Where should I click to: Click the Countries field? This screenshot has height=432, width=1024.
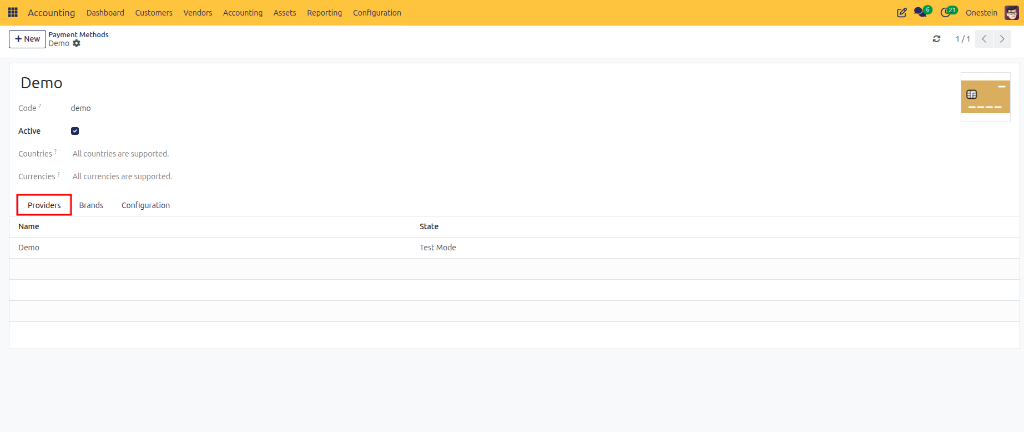(121, 154)
